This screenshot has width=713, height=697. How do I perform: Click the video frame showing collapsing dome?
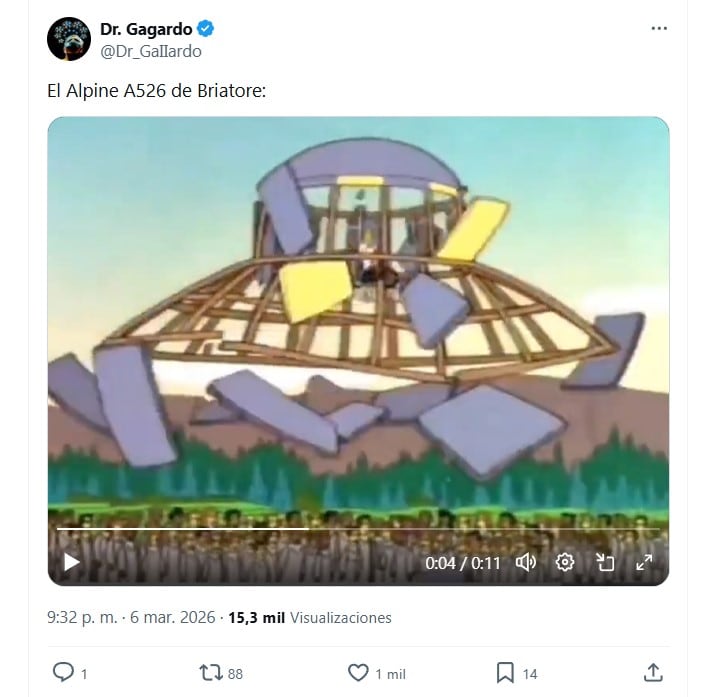tap(358, 318)
